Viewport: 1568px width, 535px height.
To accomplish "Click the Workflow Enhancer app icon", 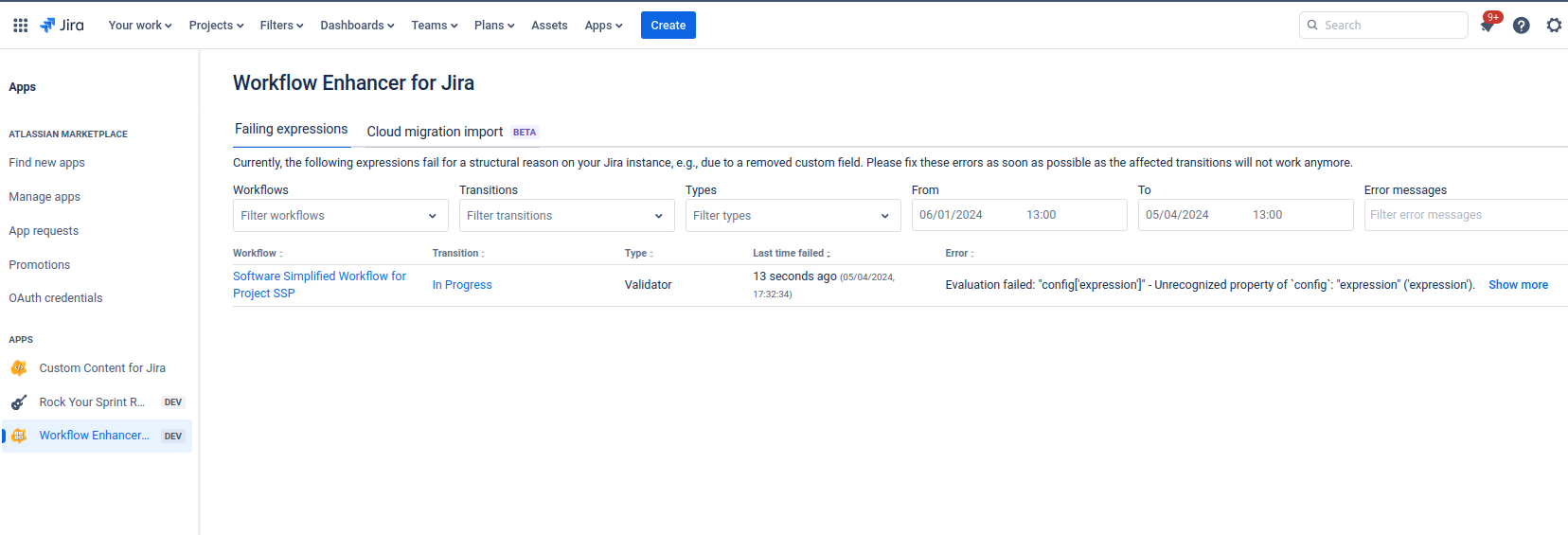I will (x=19, y=436).
